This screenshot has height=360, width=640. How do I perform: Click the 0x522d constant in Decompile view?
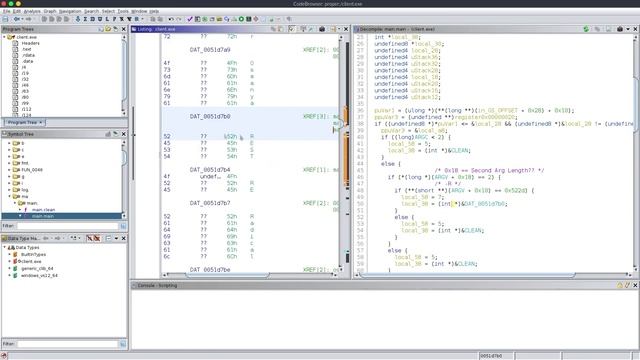(x=516, y=190)
